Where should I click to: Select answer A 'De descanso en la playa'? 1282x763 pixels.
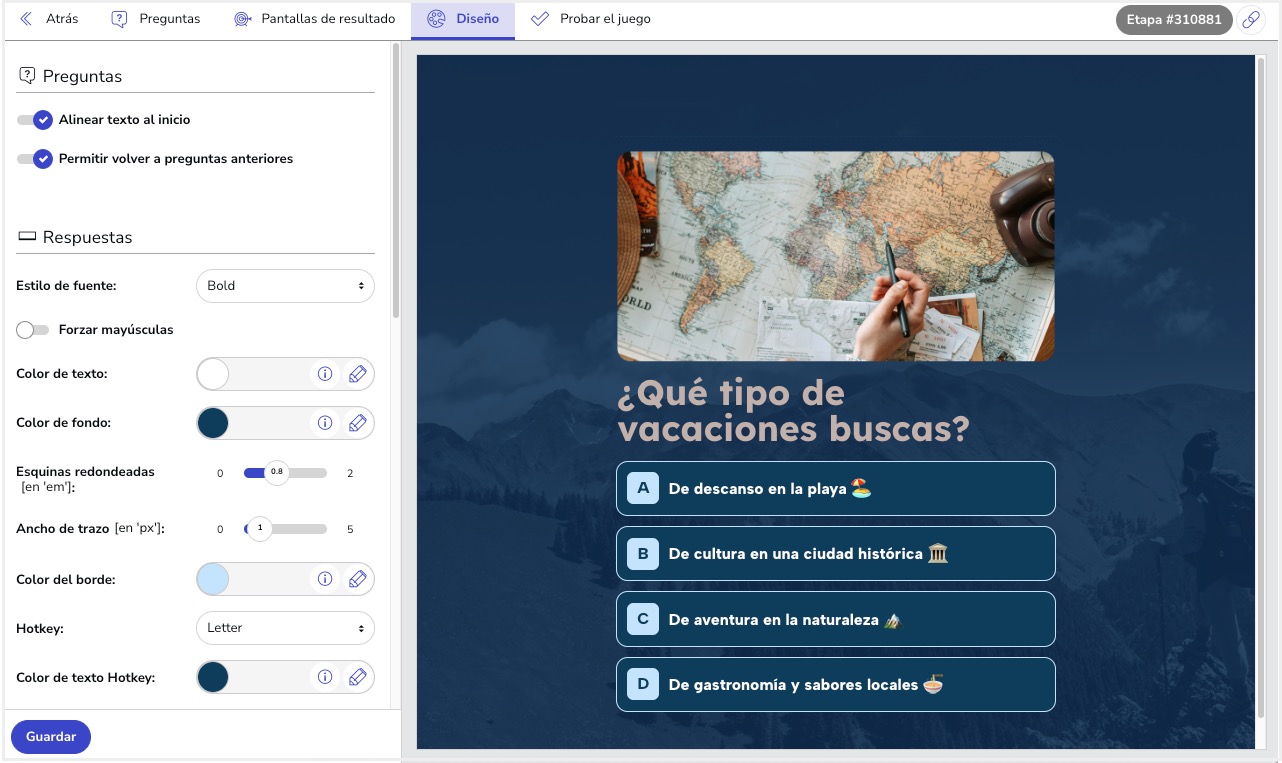(x=836, y=489)
